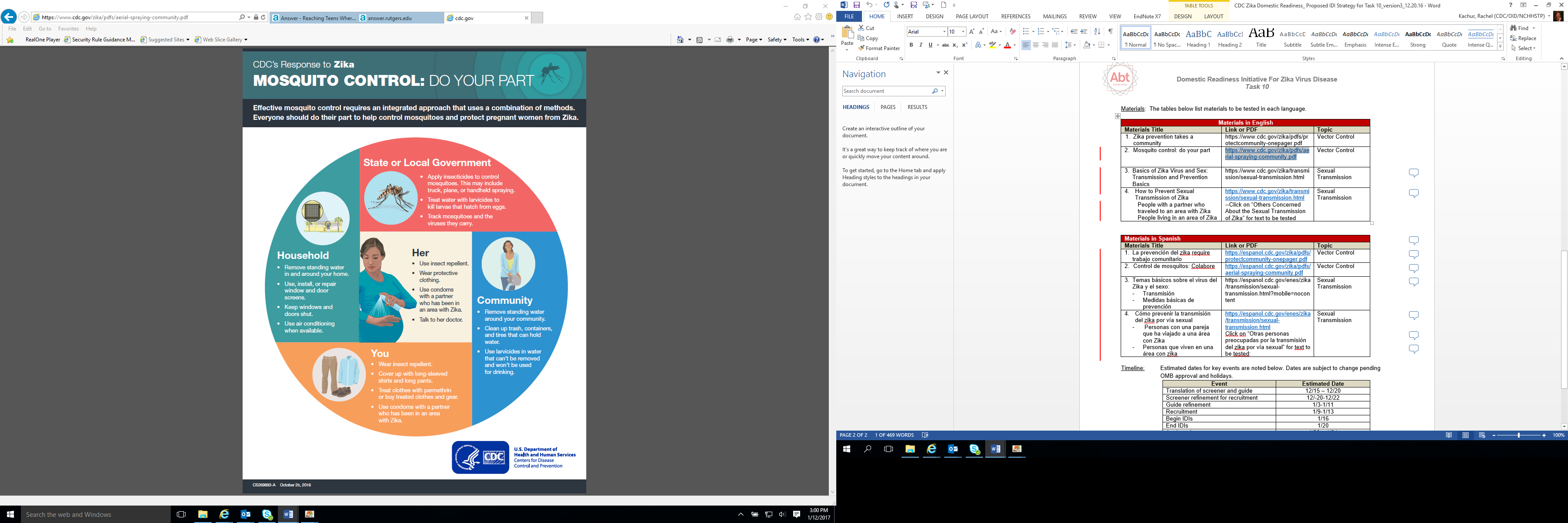Click the Sort A-Z icon
This screenshot has height=523, width=1568.
coord(1097,32)
